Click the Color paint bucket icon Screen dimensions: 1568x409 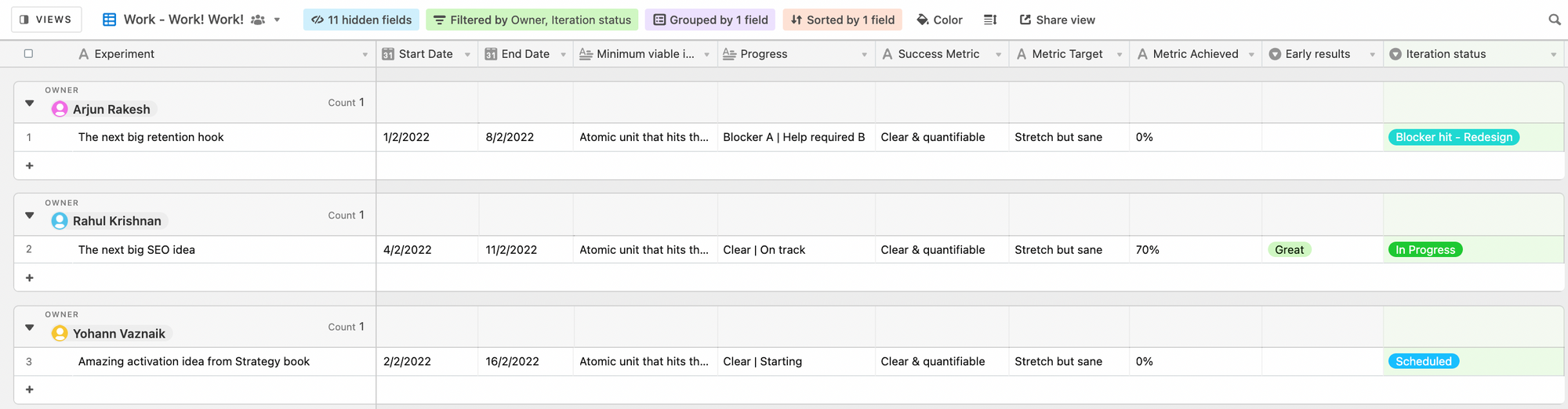pos(923,20)
